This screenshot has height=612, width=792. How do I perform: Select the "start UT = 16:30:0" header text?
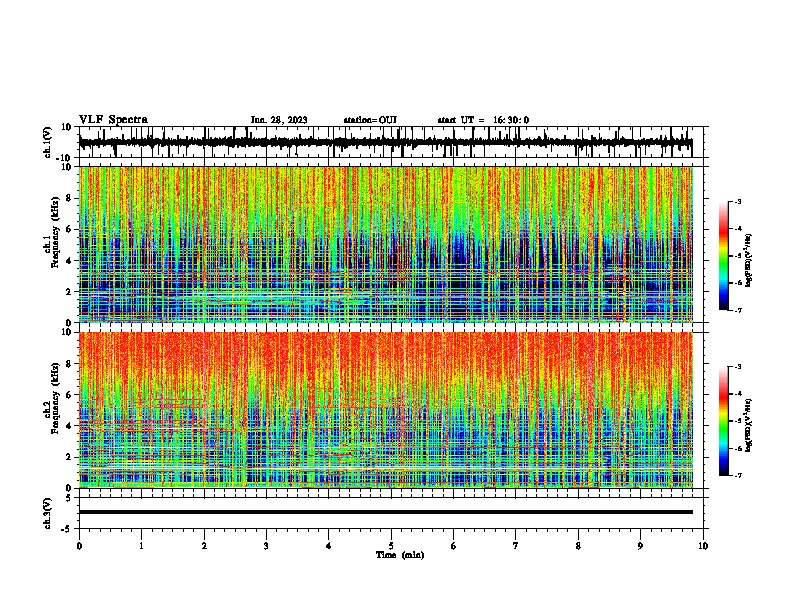[x=483, y=120]
